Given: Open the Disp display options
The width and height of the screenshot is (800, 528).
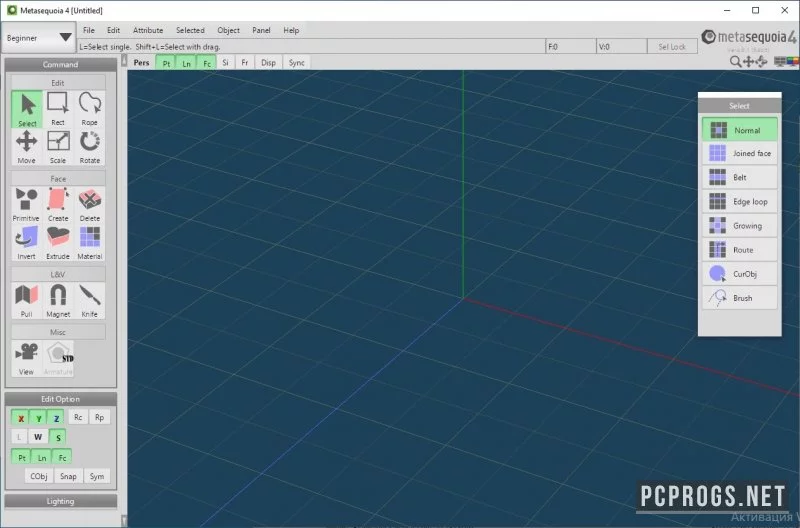Looking at the screenshot, I should [x=268, y=62].
